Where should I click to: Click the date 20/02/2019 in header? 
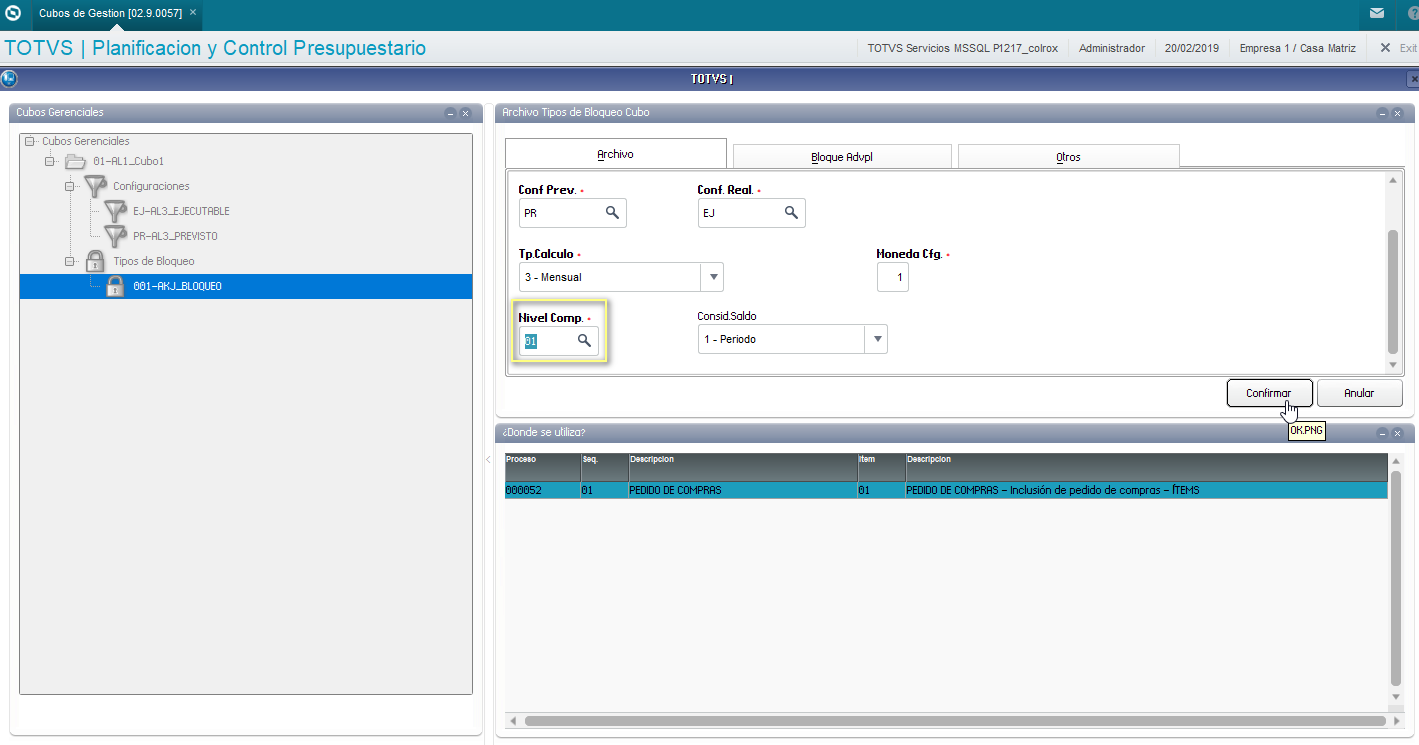[x=1192, y=48]
